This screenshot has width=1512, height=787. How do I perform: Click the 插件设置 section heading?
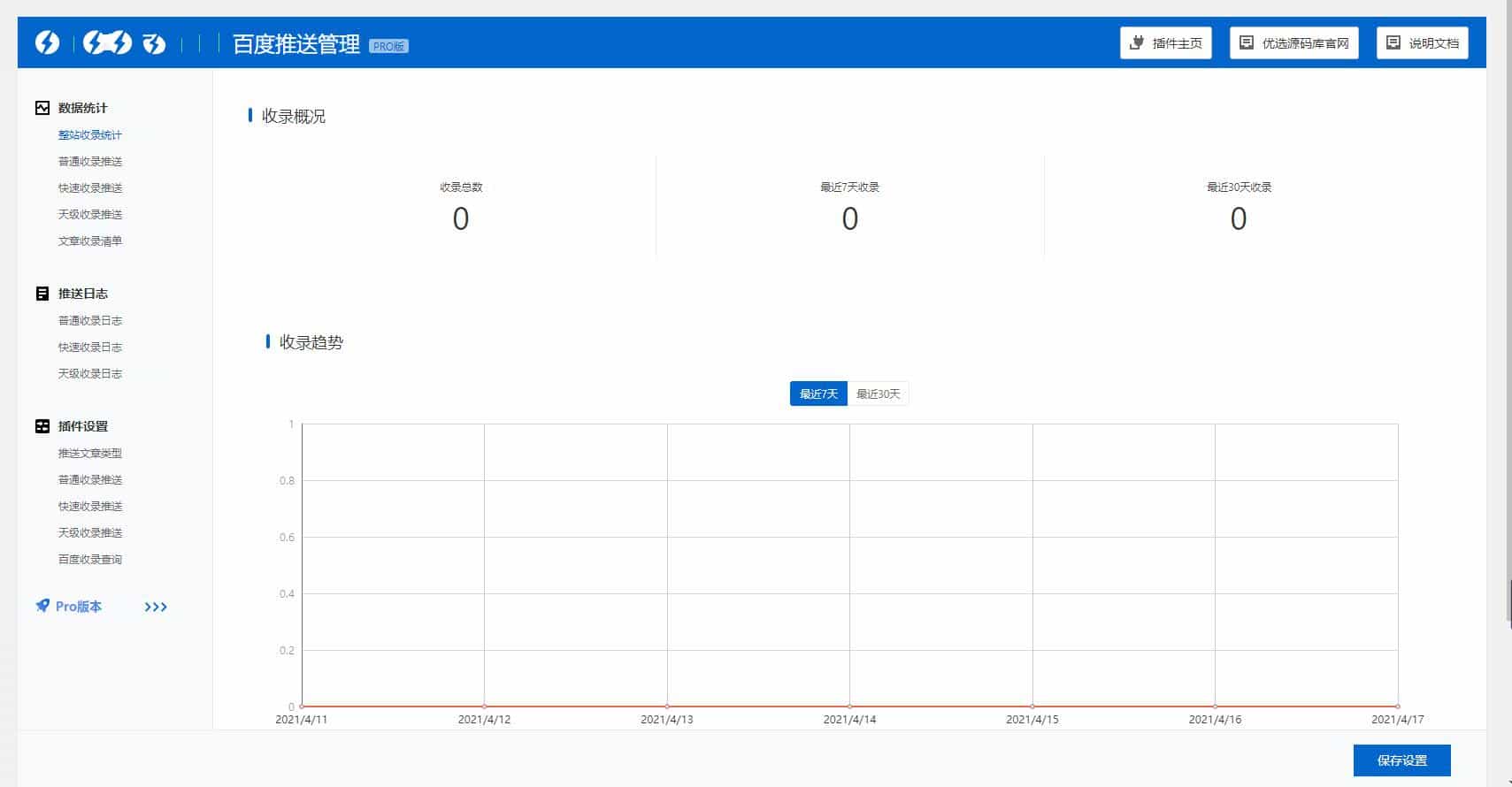[x=83, y=426]
